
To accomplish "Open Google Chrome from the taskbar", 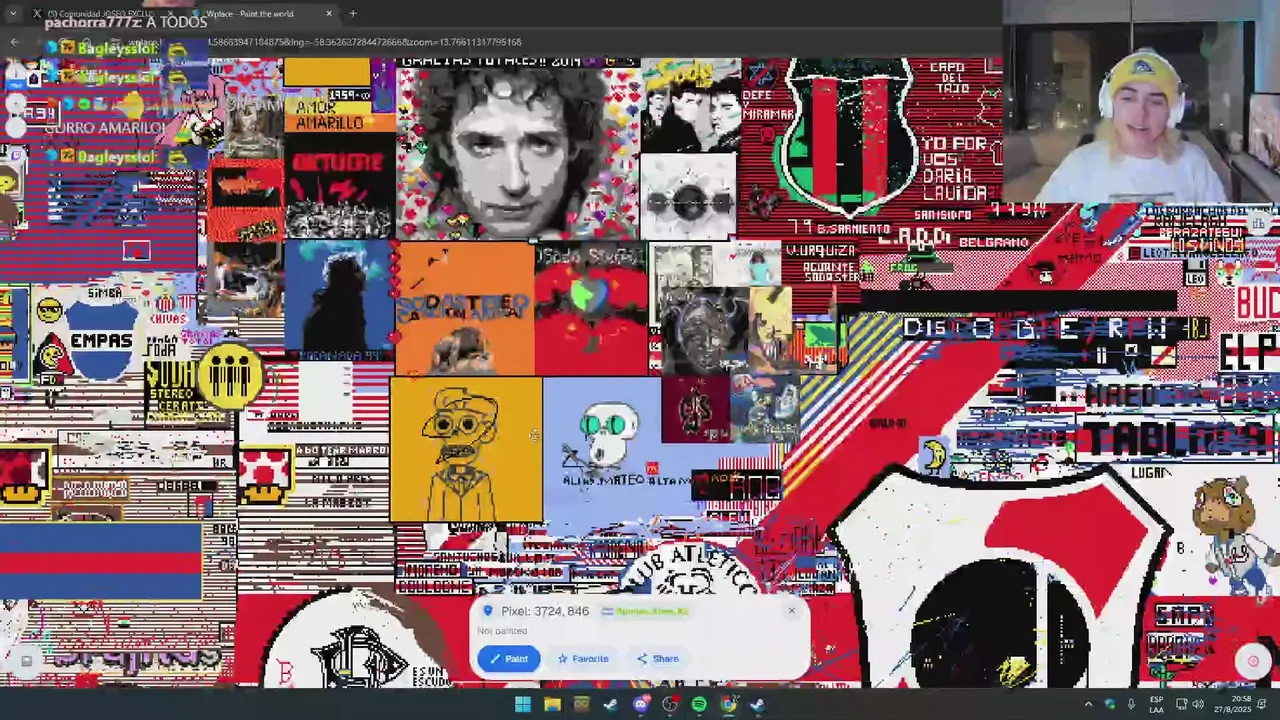I will [729, 704].
